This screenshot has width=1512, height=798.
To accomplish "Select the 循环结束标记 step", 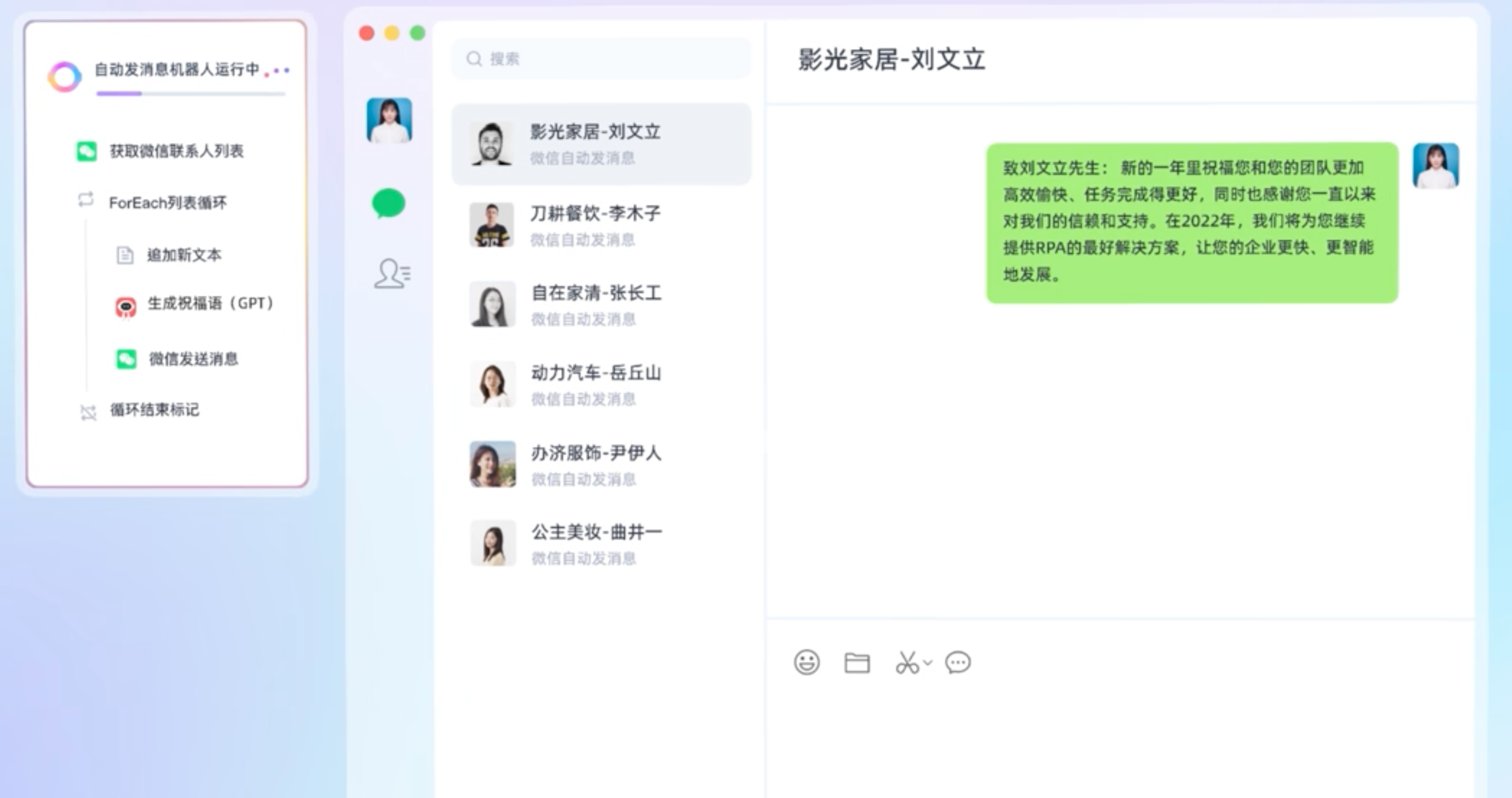I will coord(155,409).
